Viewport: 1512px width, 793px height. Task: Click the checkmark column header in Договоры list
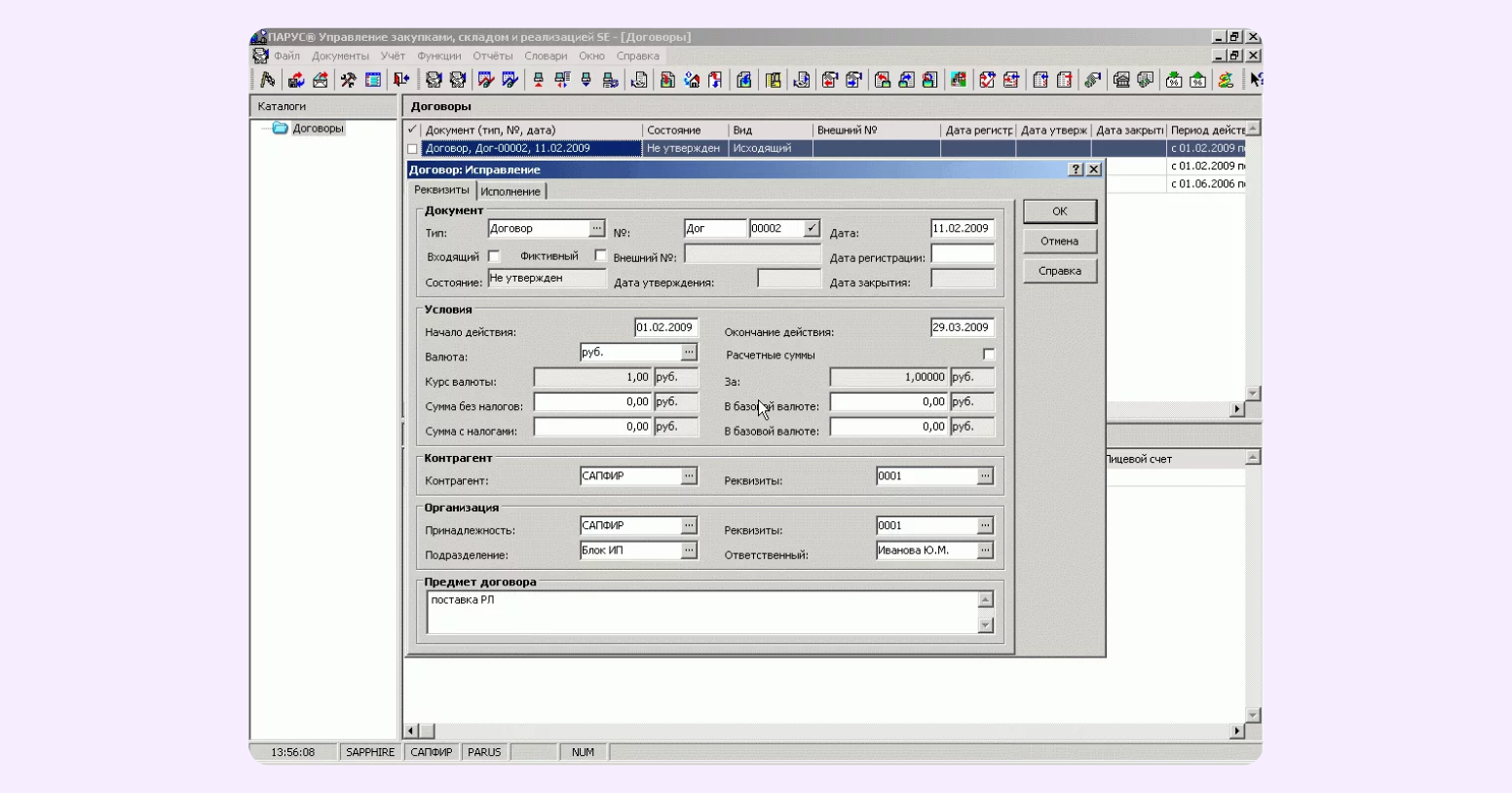(x=412, y=130)
